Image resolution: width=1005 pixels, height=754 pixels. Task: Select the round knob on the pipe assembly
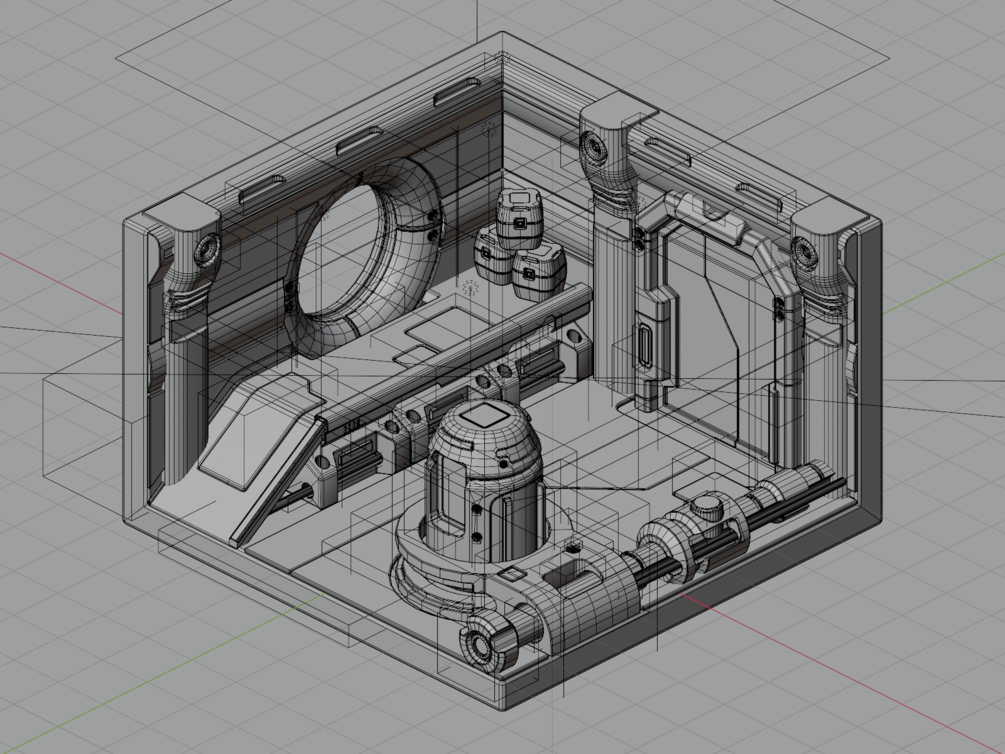pos(706,508)
